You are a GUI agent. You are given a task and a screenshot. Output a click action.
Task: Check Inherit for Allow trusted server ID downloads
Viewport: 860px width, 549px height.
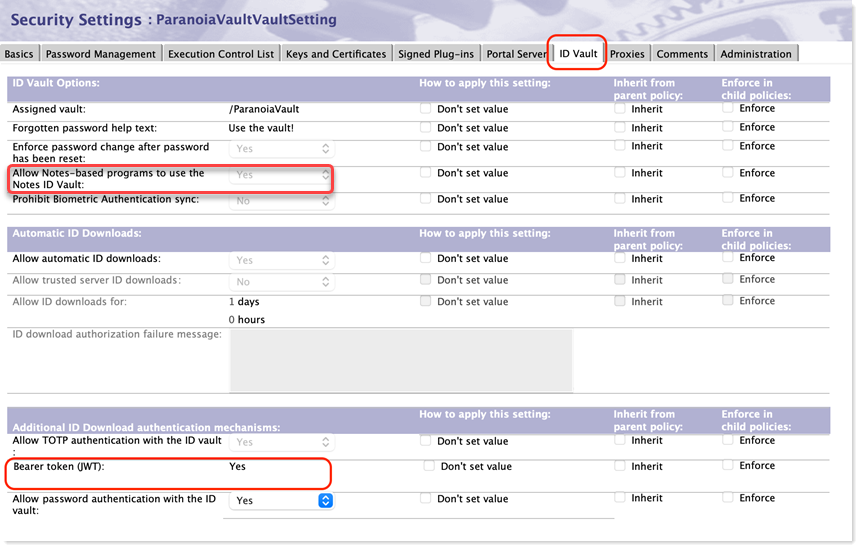click(620, 280)
